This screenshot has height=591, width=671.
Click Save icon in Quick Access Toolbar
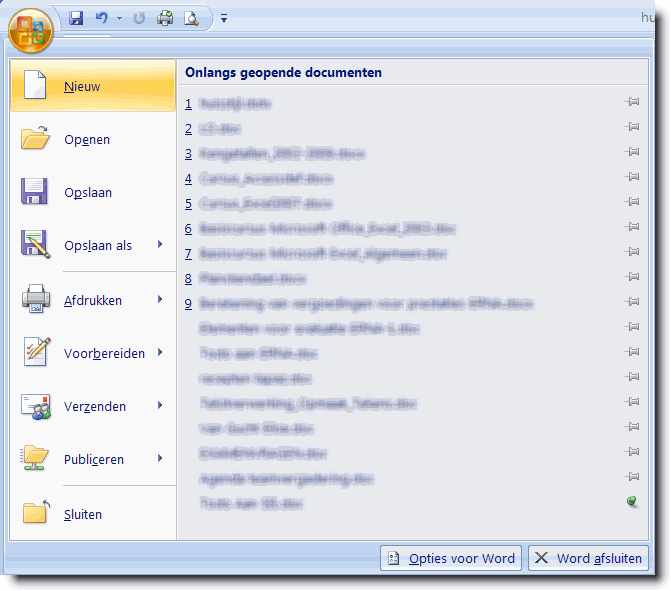pos(77,18)
